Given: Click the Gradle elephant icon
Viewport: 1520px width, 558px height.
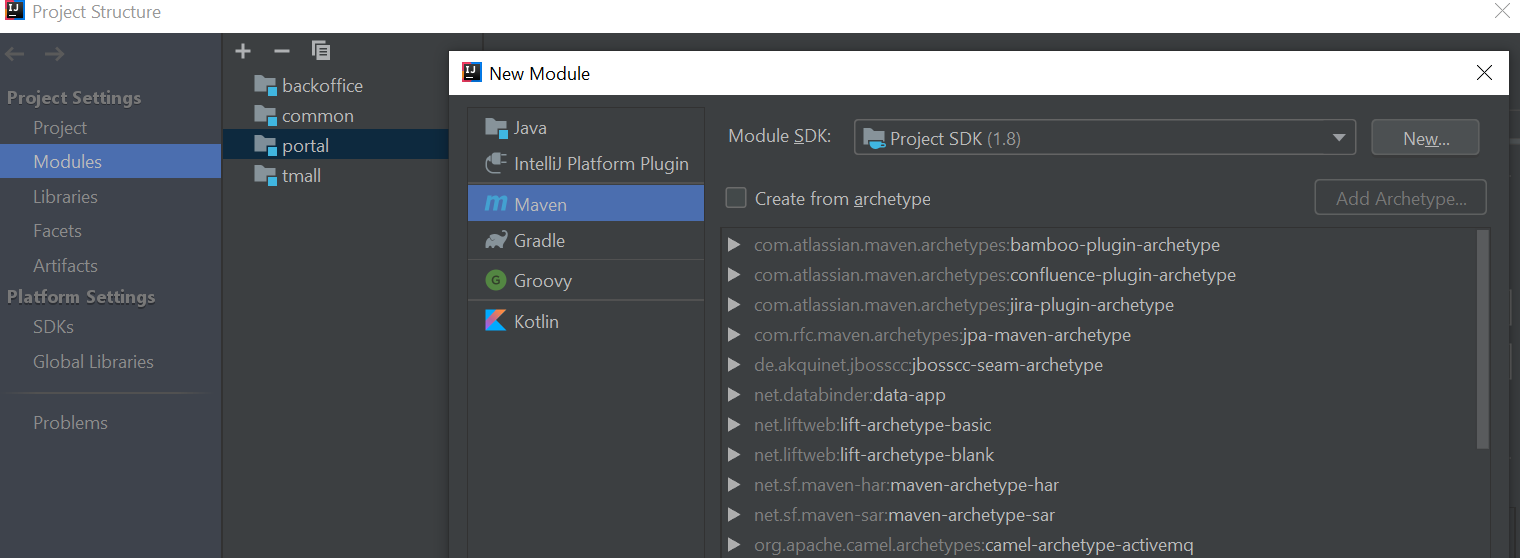Looking at the screenshot, I should 496,240.
